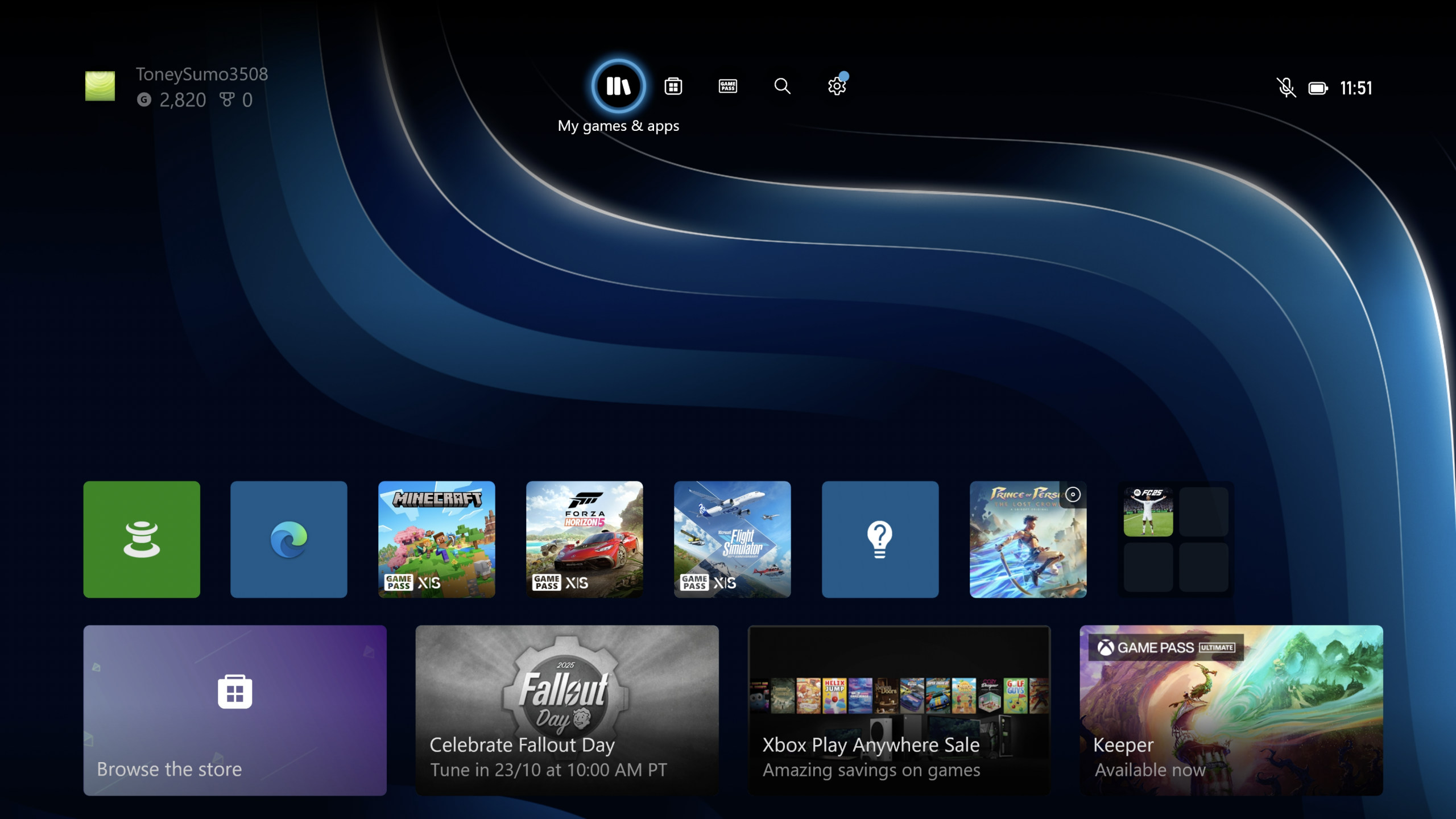Click the muted microphone status icon
The image size is (1456, 819).
(1286, 88)
